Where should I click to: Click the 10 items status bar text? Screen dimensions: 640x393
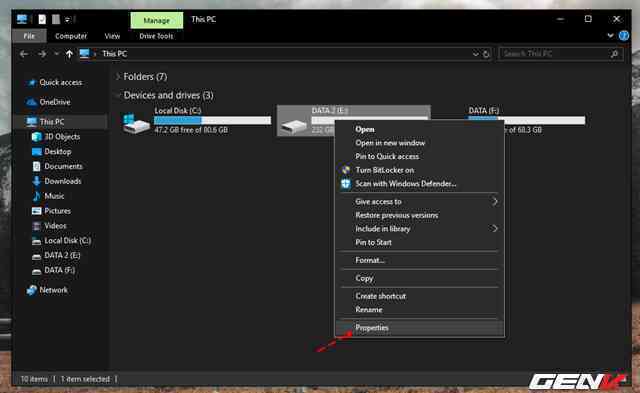(34, 379)
